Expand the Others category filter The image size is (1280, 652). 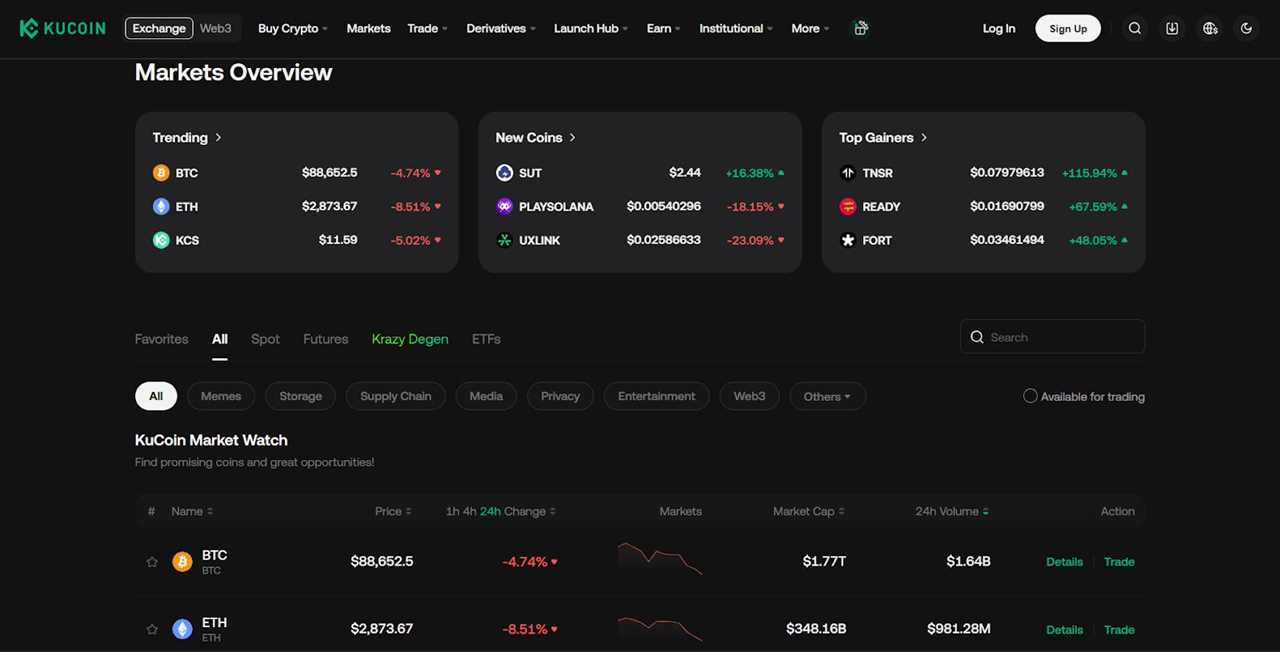pos(827,396)
